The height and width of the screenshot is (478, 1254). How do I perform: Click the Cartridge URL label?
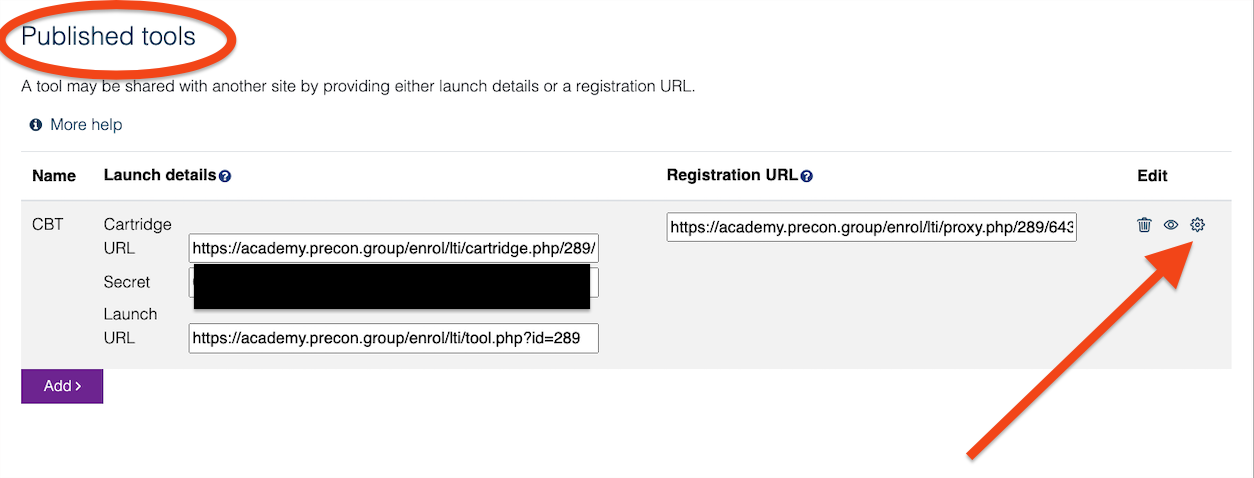[x=138, y=236]
